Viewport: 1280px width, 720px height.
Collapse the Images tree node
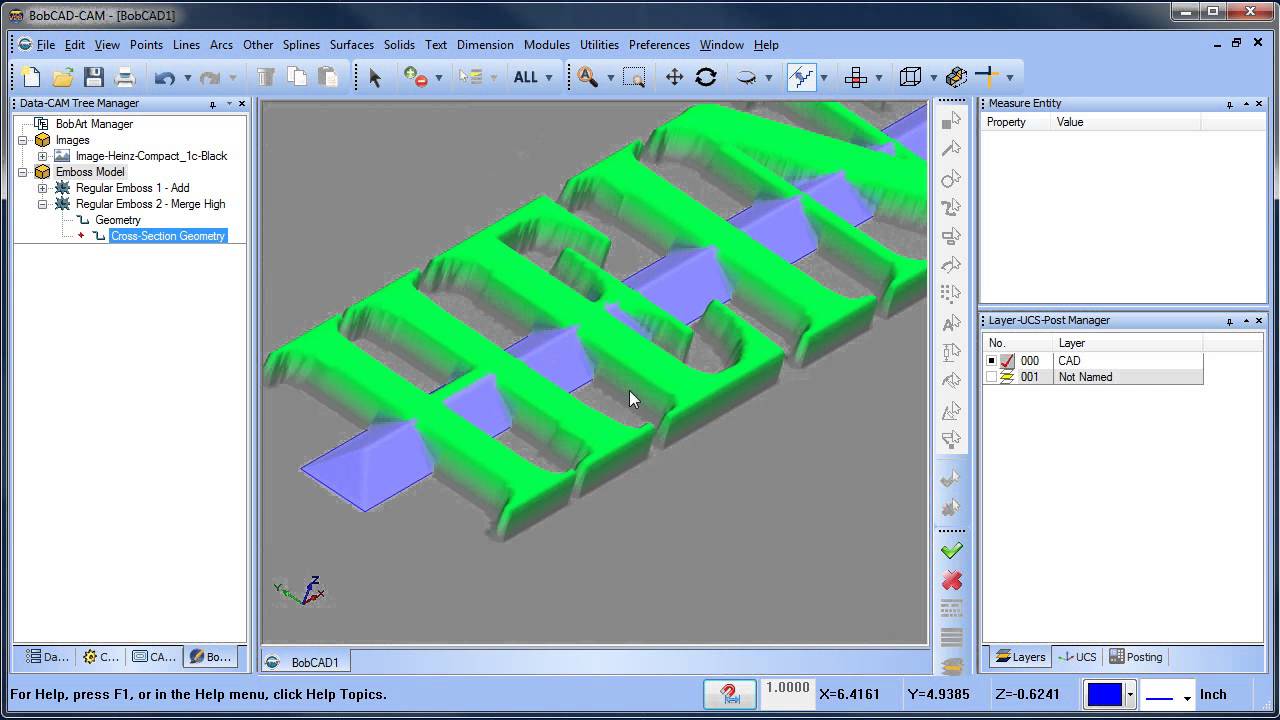click(22, 140)
